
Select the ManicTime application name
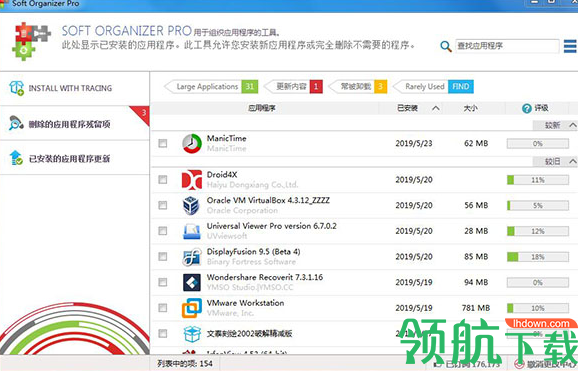point(226,138)
